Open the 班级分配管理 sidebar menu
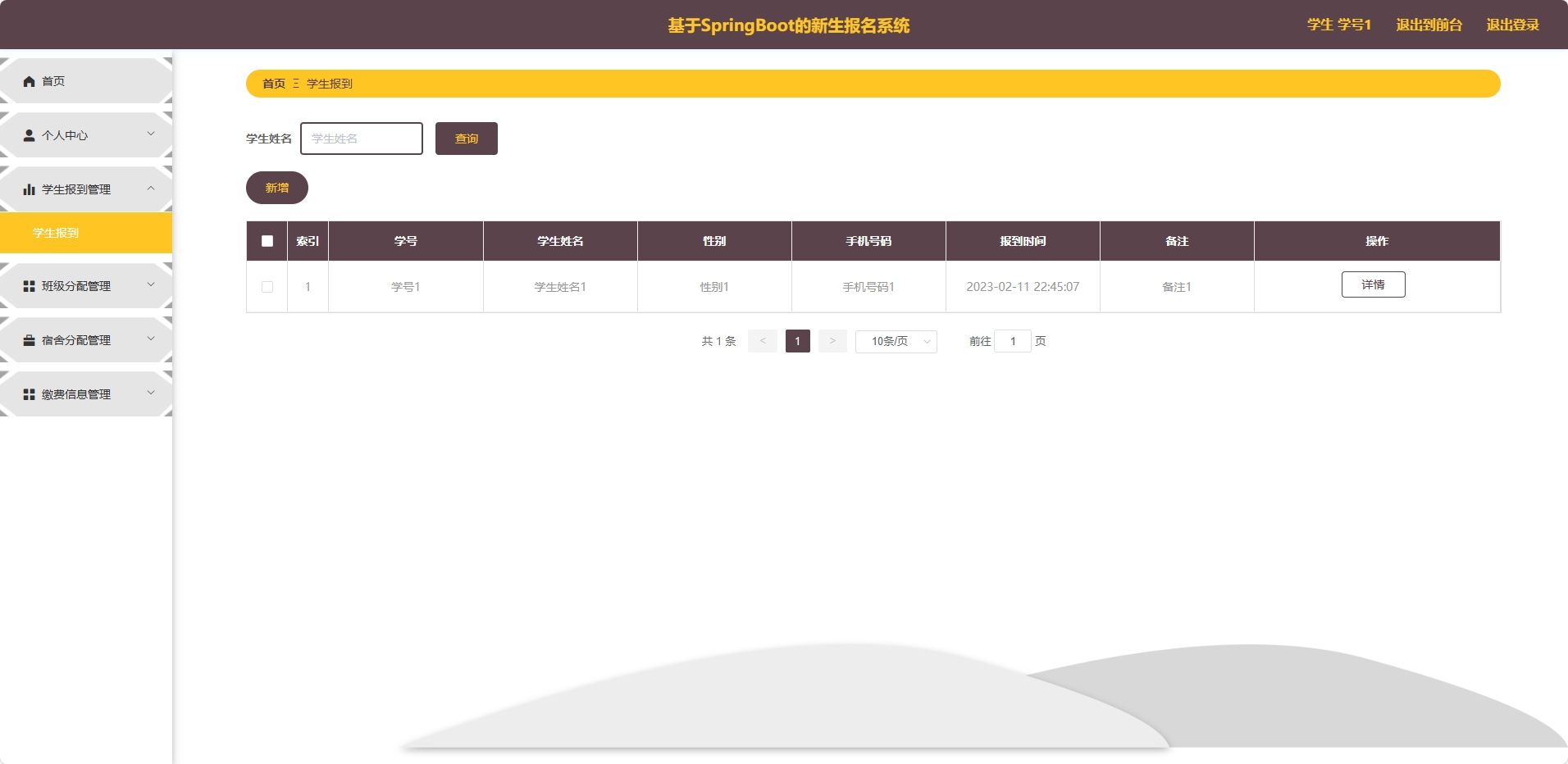 [x=86, y=286]
